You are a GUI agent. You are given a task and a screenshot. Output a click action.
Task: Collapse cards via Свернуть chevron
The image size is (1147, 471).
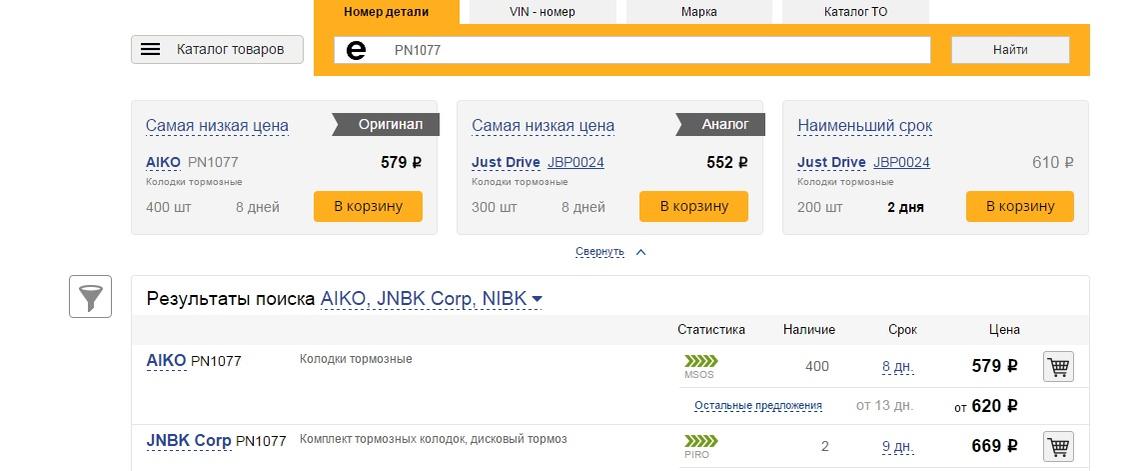click(641, 252)
